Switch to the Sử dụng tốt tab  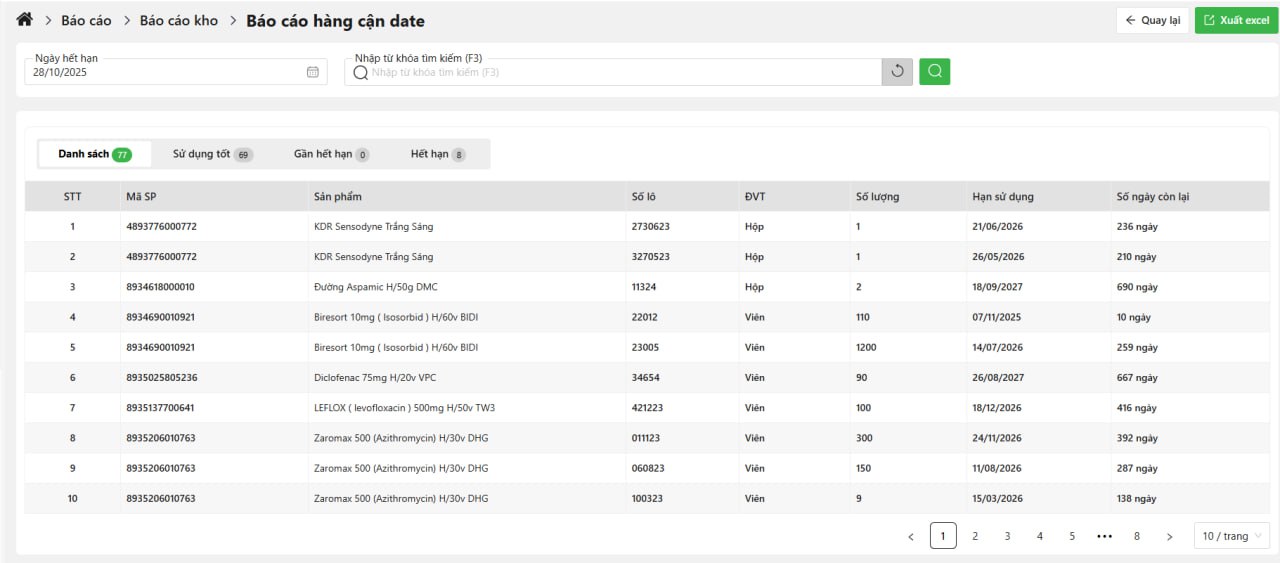click(212, 154)
